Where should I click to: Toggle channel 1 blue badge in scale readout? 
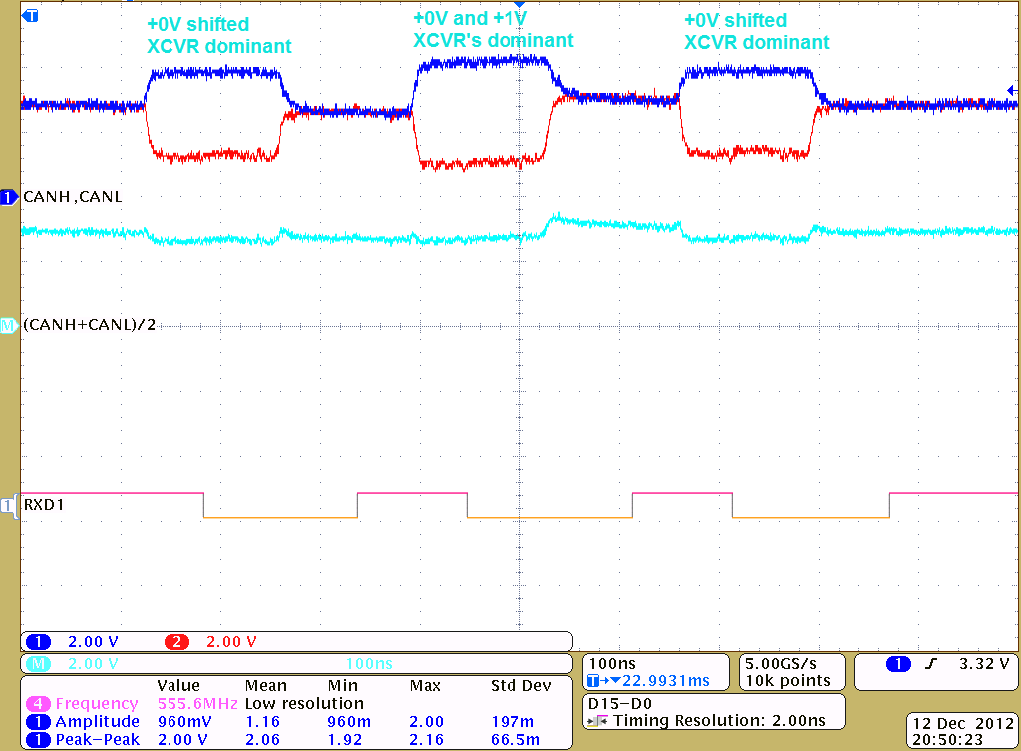38,642
